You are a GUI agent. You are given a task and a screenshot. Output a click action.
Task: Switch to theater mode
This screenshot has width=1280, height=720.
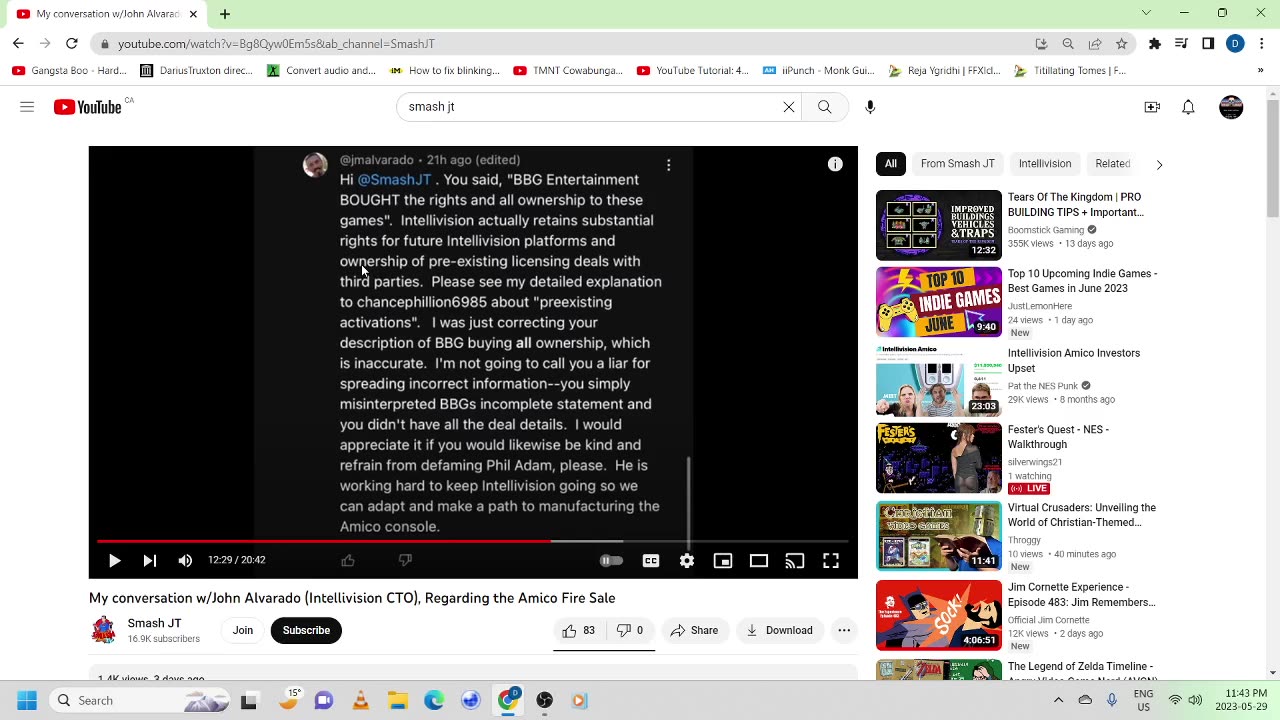point(759,561)
